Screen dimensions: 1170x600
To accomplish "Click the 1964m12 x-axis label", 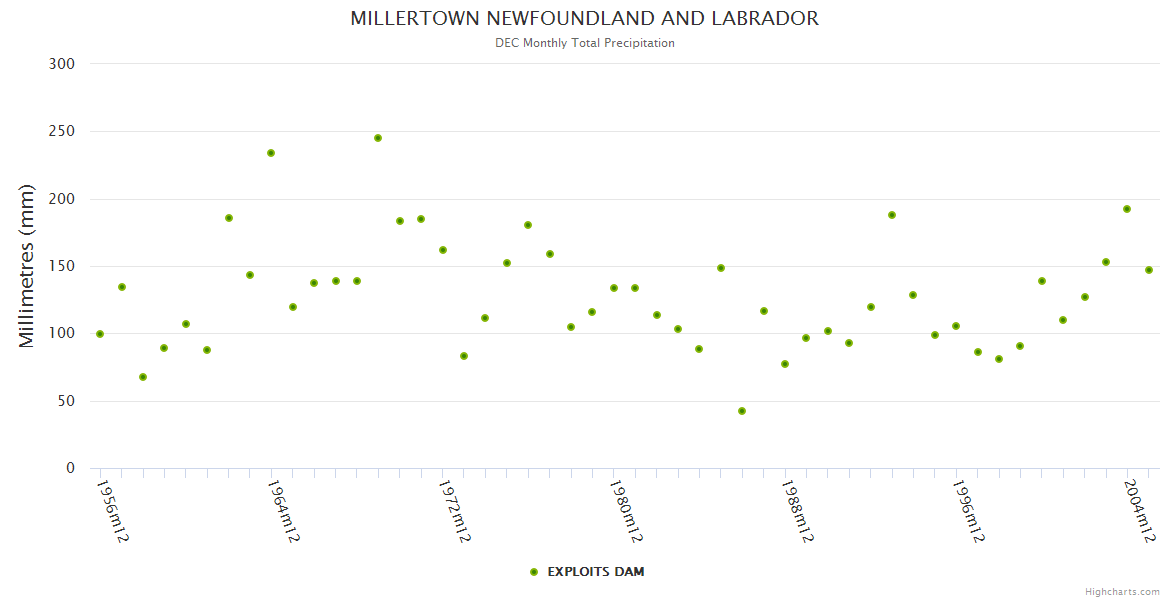I will (x=281, y=510).
